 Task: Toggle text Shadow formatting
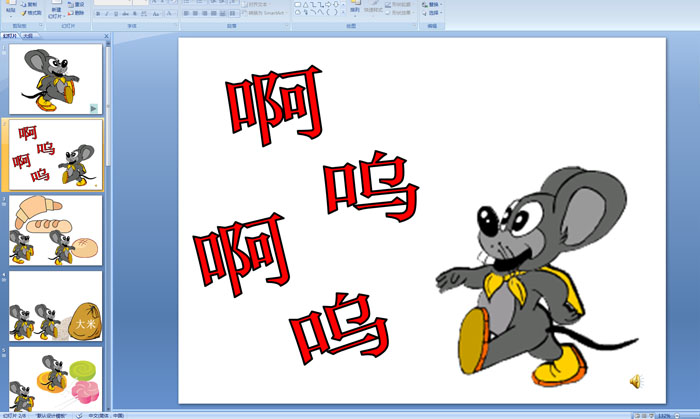pos(135,14)
